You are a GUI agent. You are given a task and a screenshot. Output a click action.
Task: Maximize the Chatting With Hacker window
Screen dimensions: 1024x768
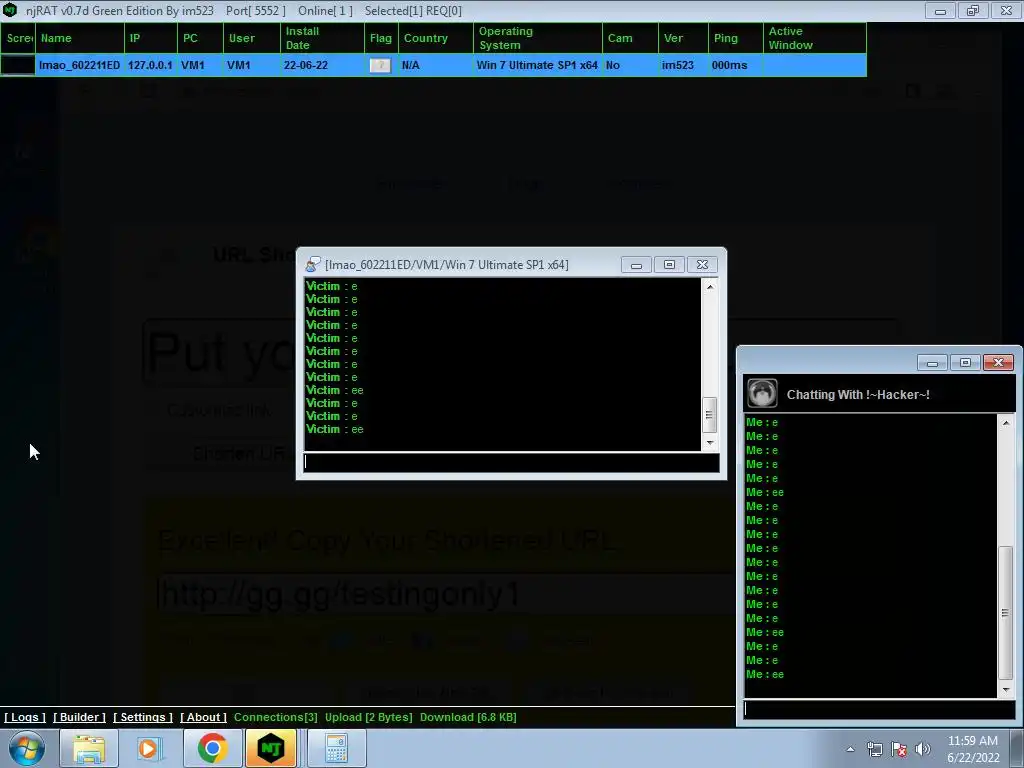point(965,362)
